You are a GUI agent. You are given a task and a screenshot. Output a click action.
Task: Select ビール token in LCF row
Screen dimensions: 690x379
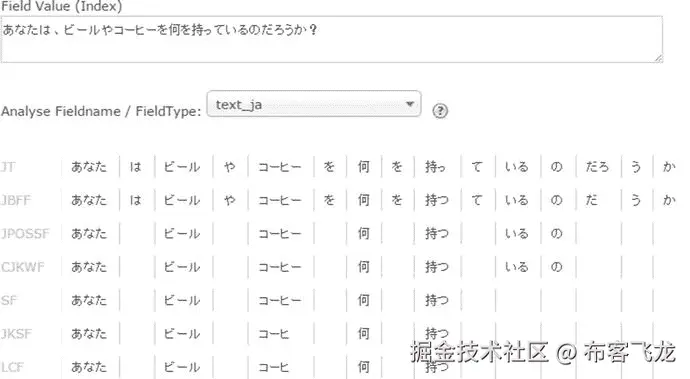click(x=182, y=367)
